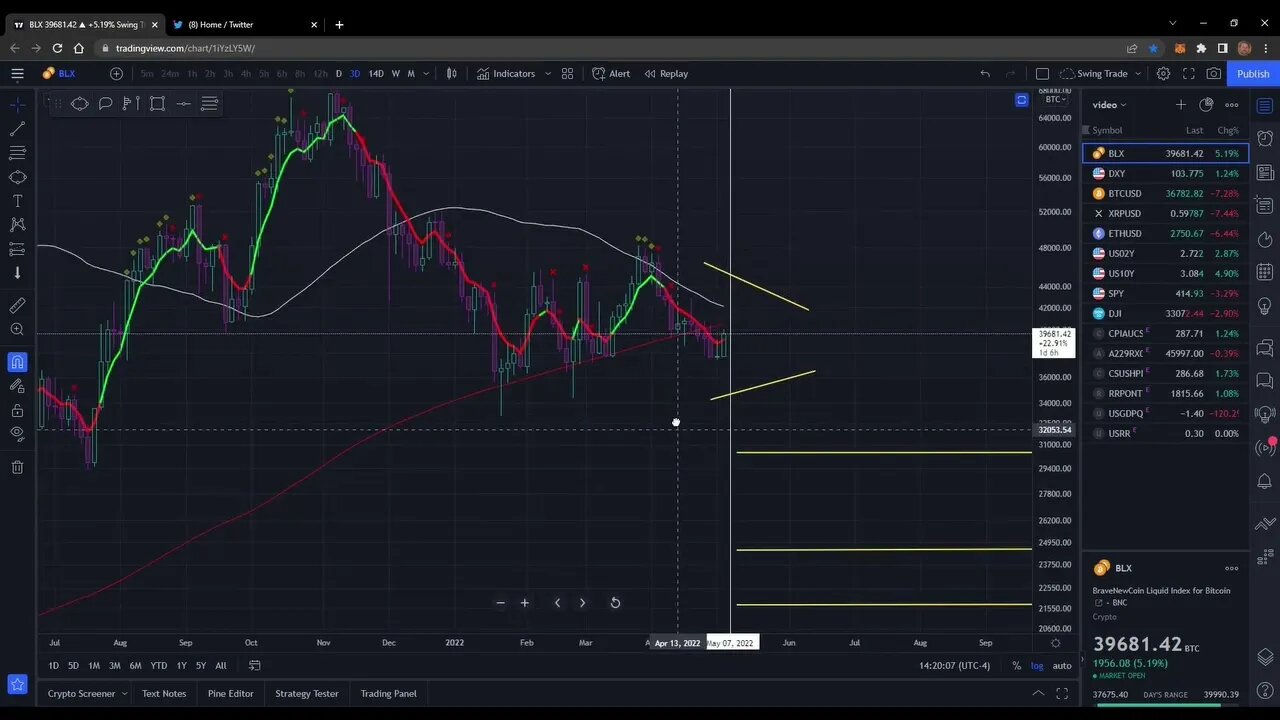This screenshot has width=1280, height=720.
Task: Open the timezone 14:20:07 (UTC-4) selector
Action: click(954, 665)
